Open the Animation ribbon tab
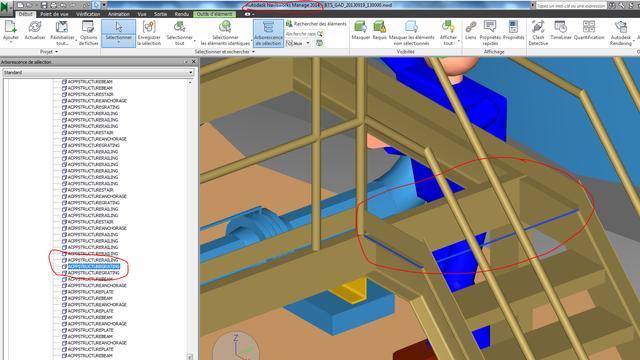 tap(119, 14)
